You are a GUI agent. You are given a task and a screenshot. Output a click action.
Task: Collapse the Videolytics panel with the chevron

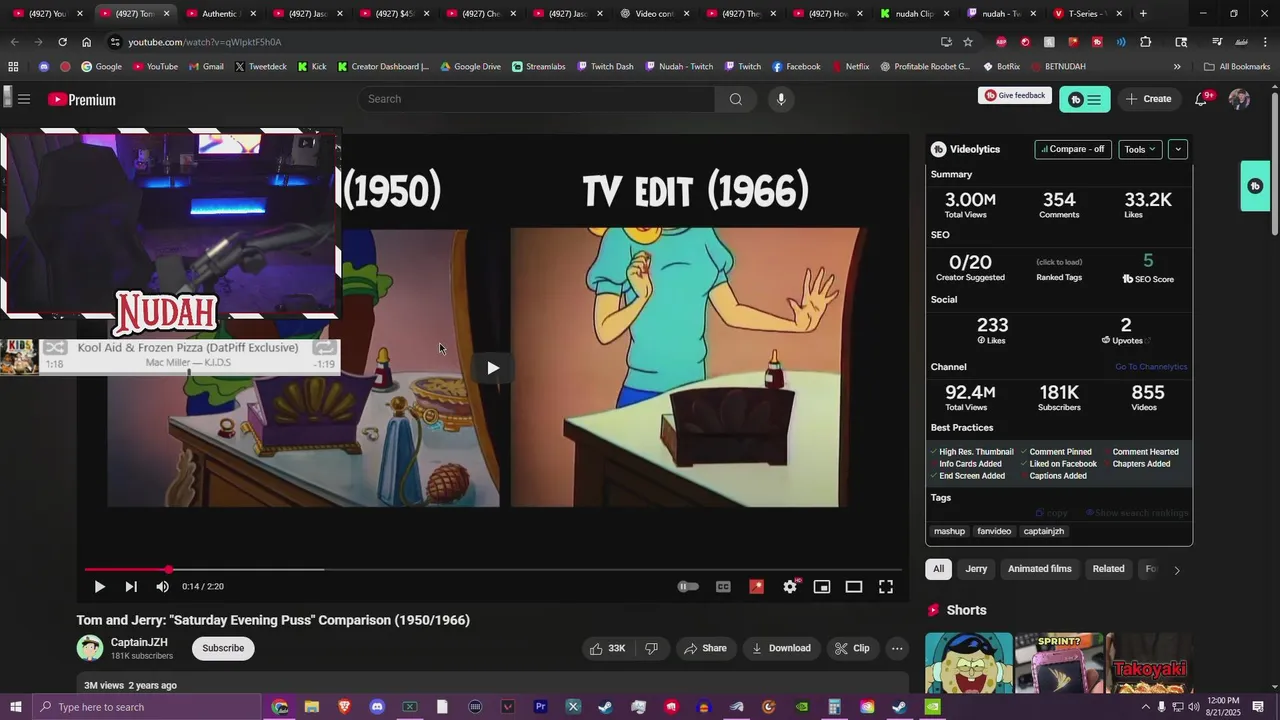pos(1178,149)
